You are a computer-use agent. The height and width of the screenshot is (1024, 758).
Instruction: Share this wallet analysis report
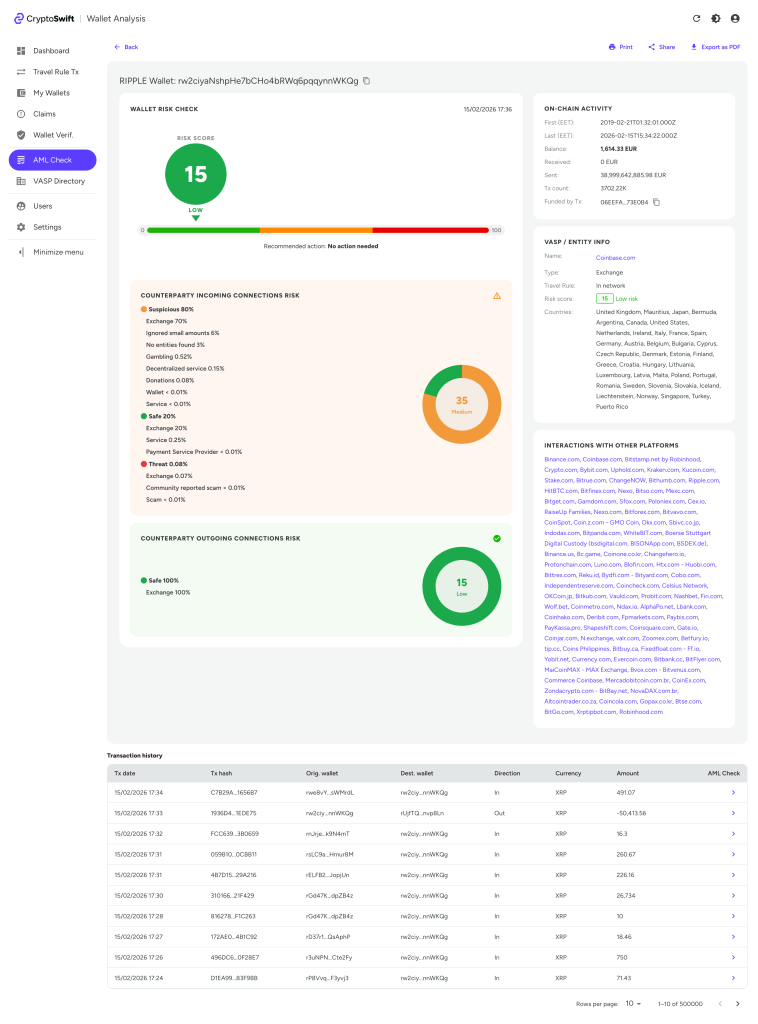click(661, 47)
